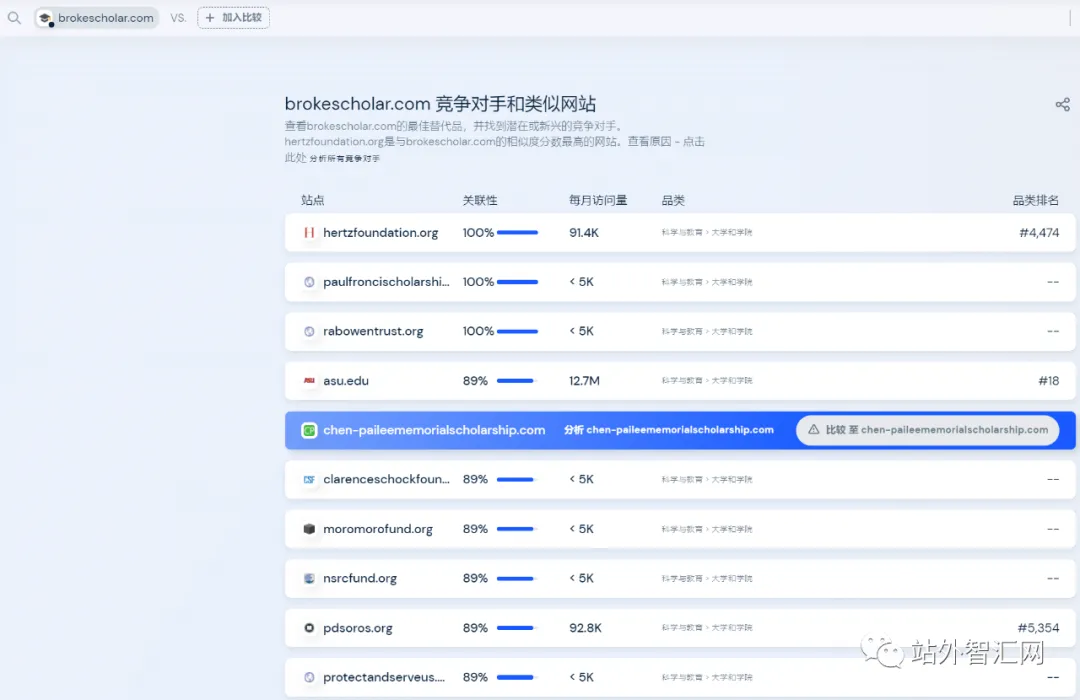Open the paulfroncischolarshi... site link
This screenshot has width=1080, height=700.
[x=386, y=282]
